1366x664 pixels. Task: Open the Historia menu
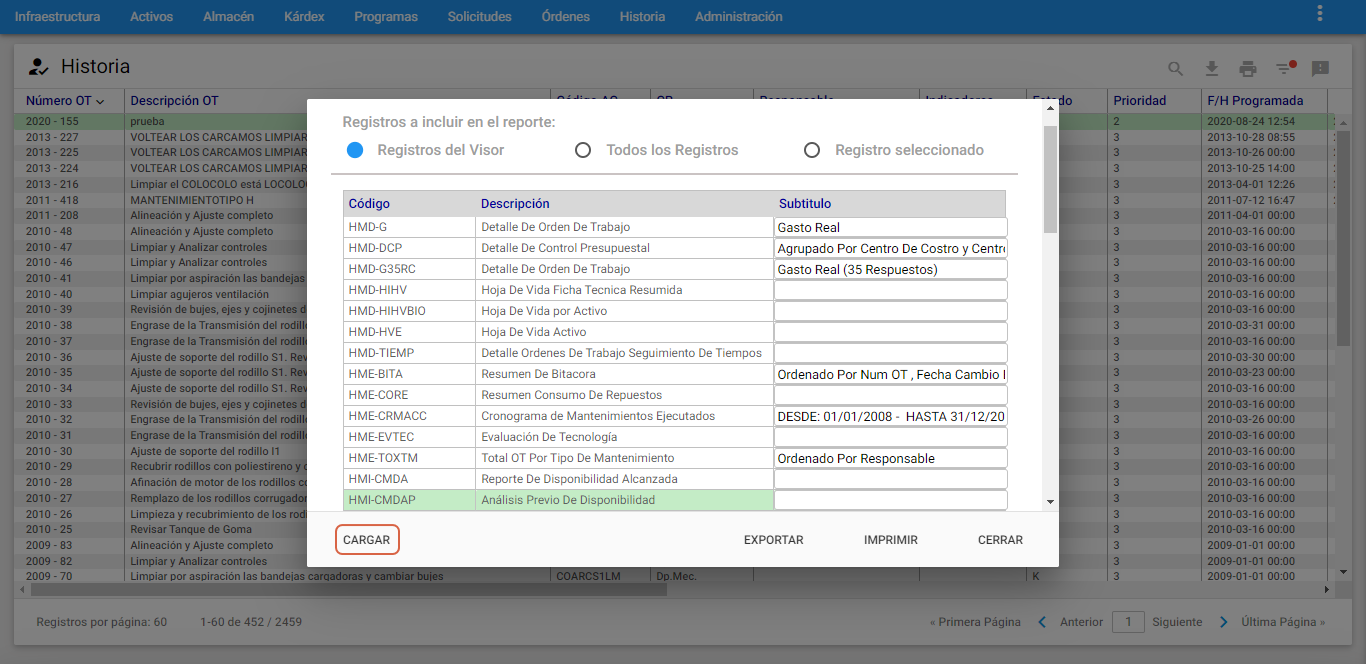pos(642,17)
